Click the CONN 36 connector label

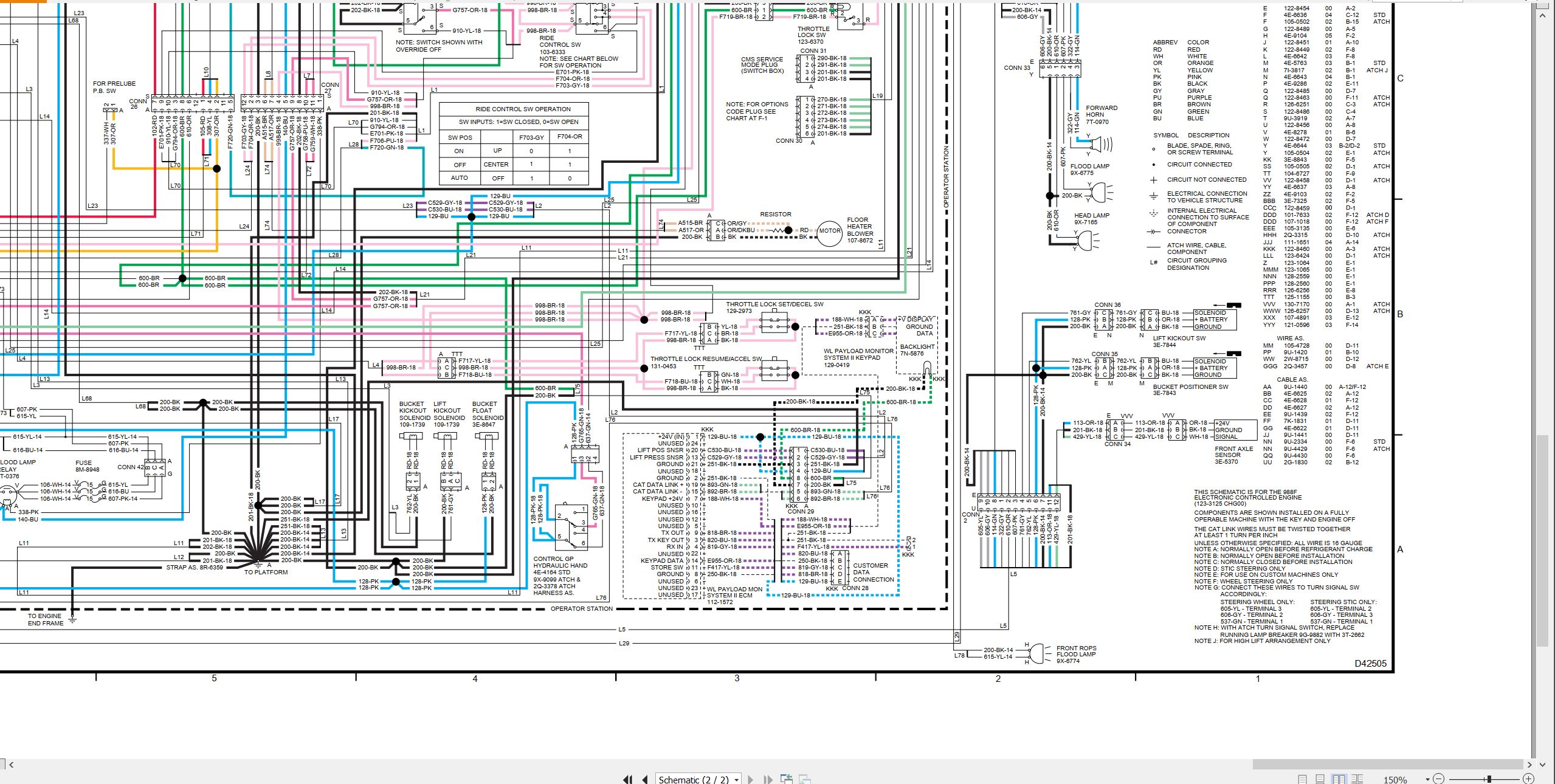[x=1107, y=305]
